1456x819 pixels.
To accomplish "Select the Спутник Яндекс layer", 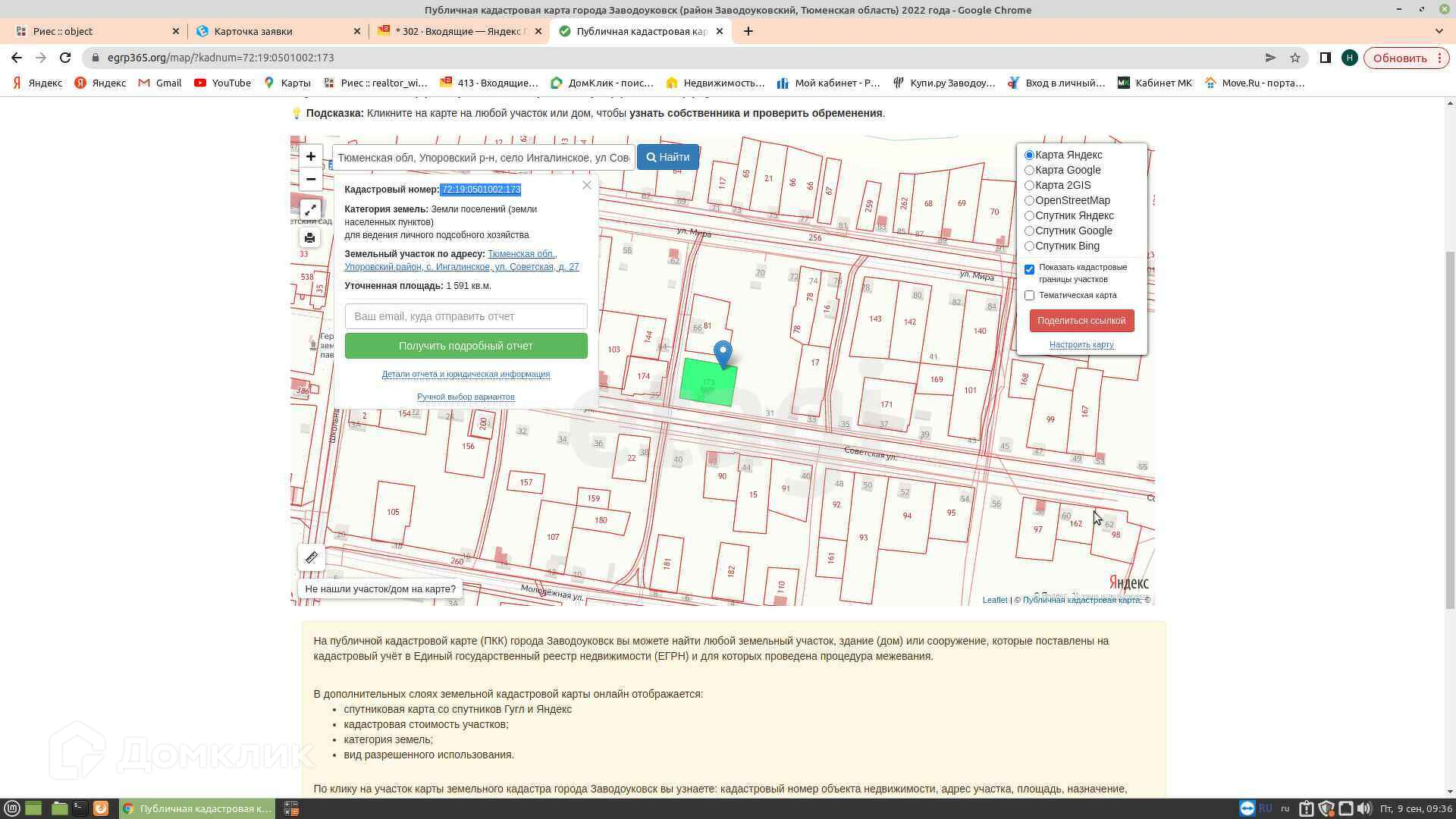I will (x=1029, y=216).
